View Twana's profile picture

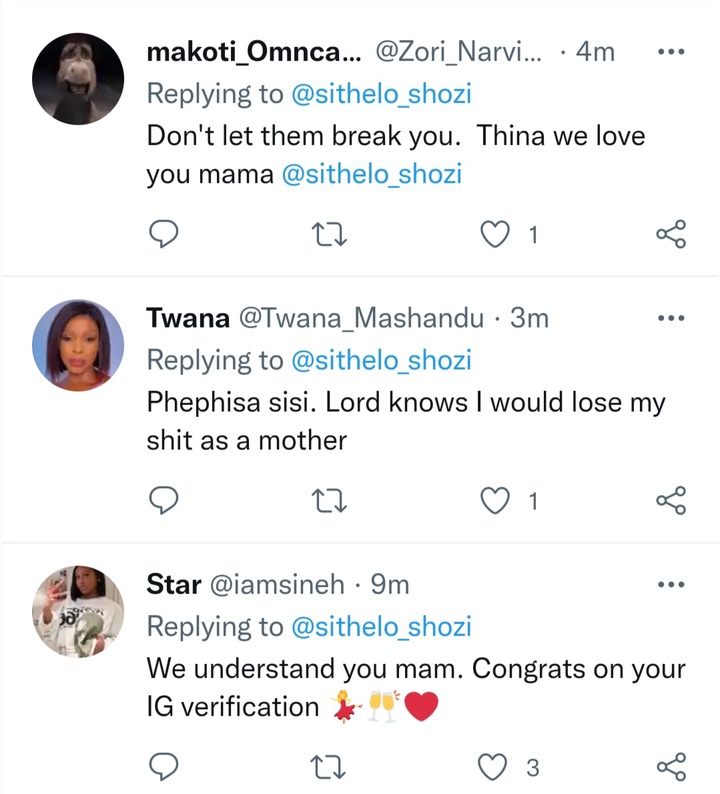click(78, 345)
